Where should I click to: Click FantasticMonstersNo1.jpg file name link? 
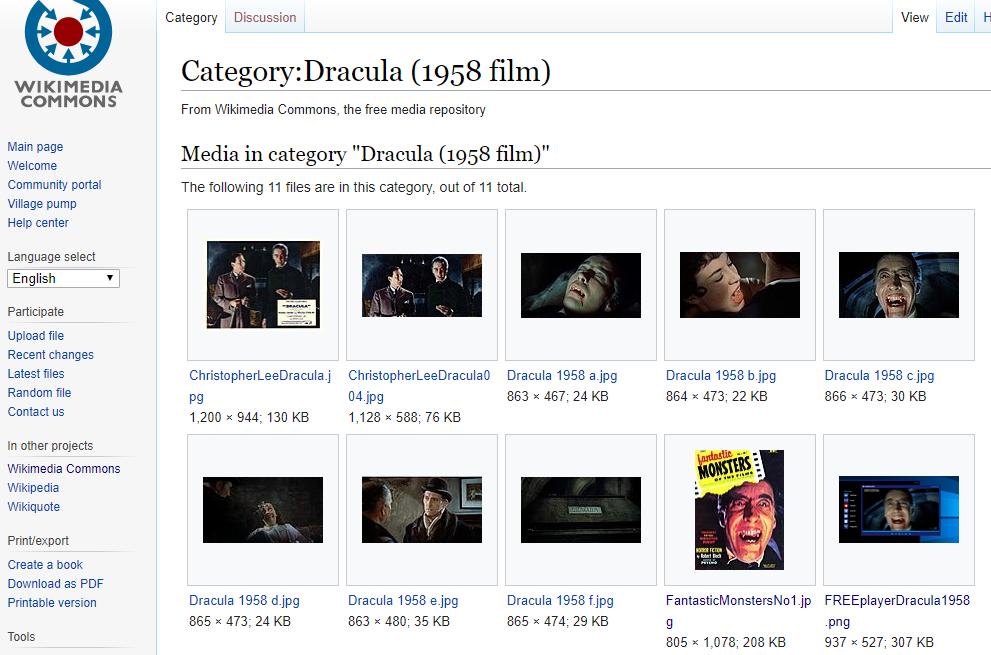738,611
